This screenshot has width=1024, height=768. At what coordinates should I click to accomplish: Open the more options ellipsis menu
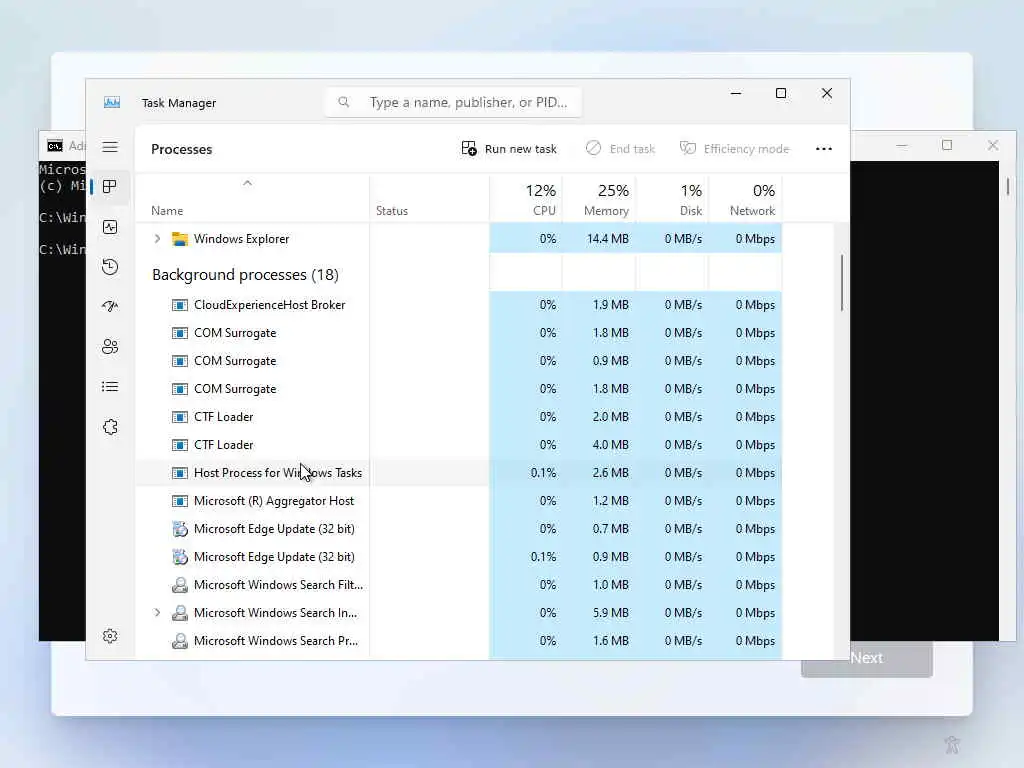tap(824, 149)
